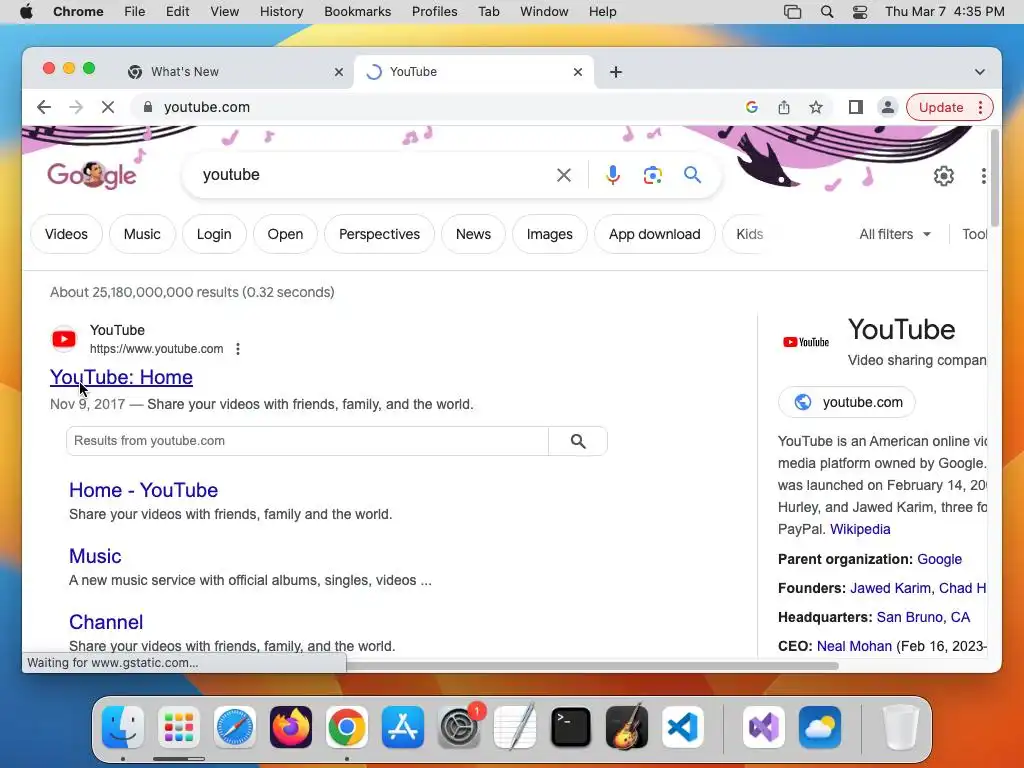Image resolution: width=1024 pixels, height=768 pixels.
Task: Close the What's New tab
Action: [339, 72]
